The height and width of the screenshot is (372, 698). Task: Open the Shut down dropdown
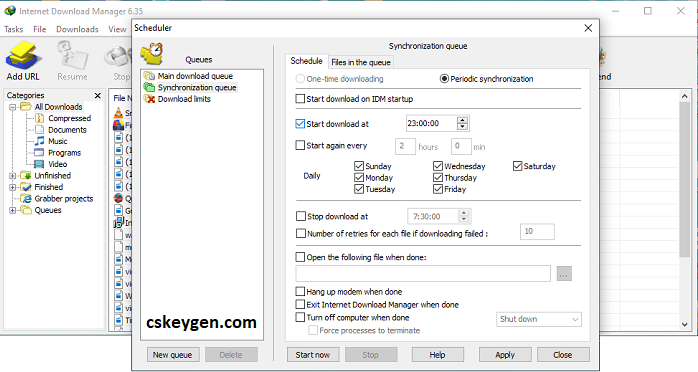(x=539, y=319)
